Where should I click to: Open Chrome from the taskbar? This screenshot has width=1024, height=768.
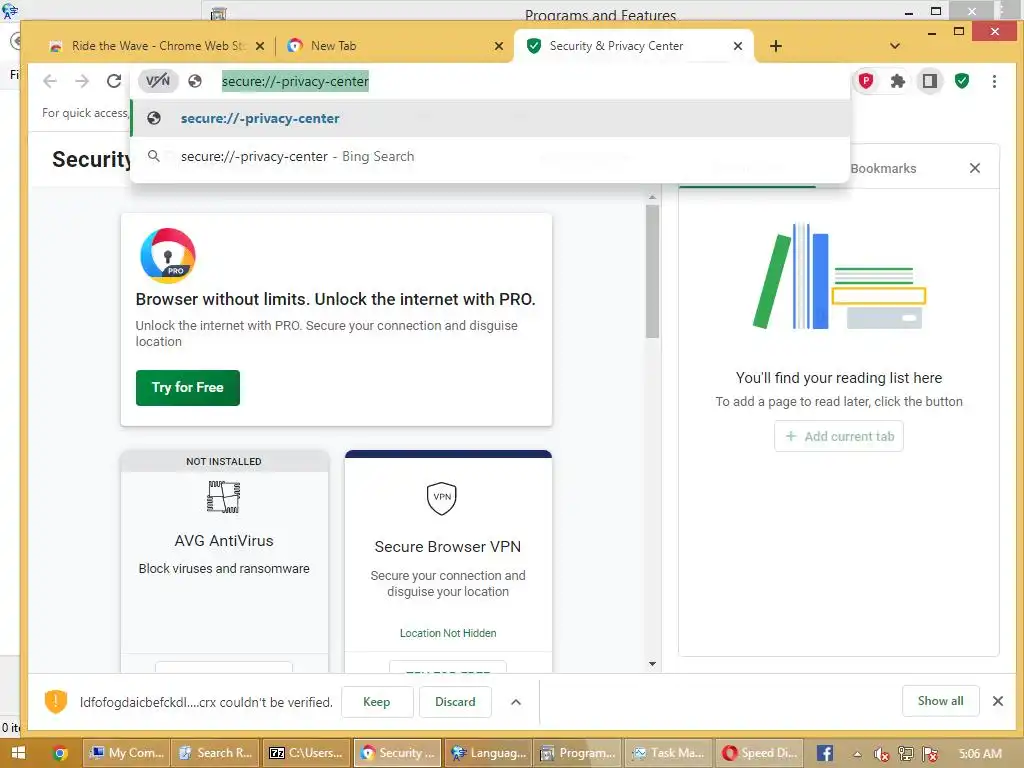click(x=60, y=753)
